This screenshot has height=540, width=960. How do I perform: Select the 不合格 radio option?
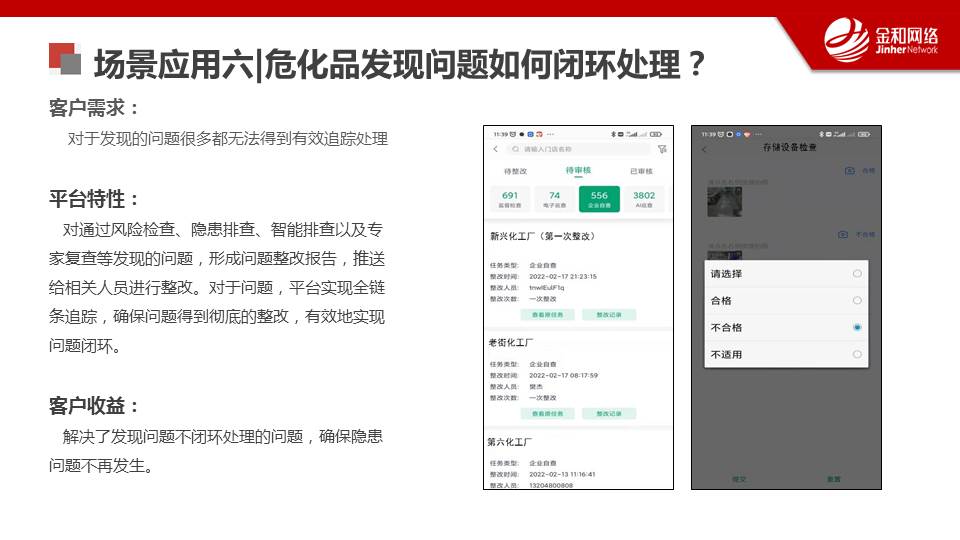point(857,328)
